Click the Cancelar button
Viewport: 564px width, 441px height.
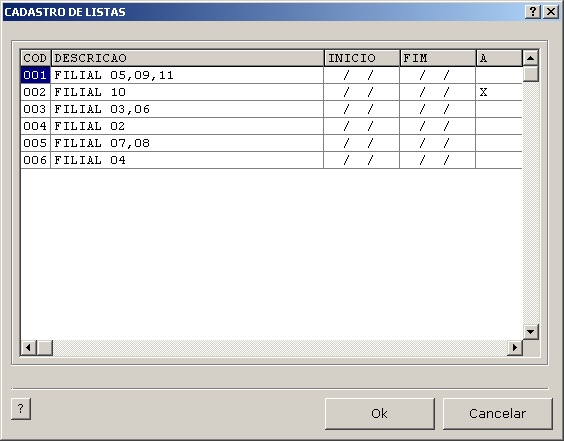[x=497, y=414]
